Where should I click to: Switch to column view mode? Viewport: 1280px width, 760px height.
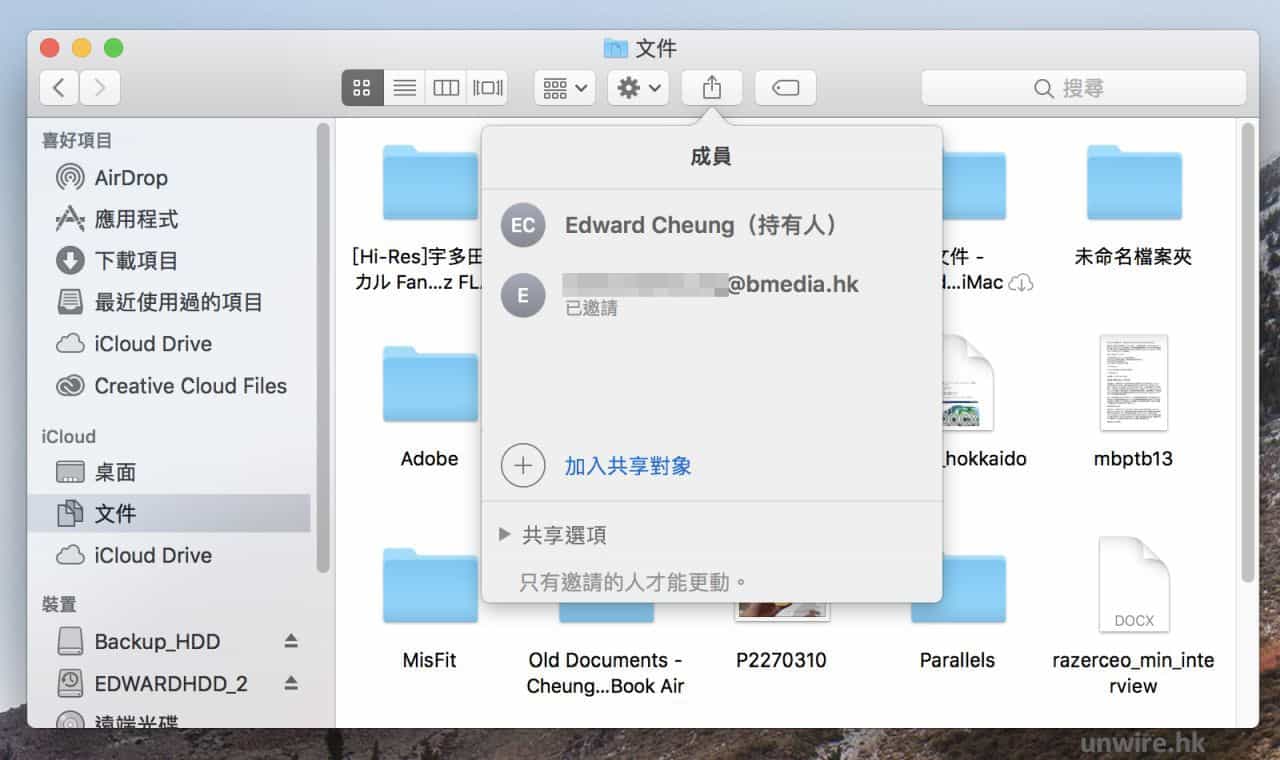coord(446,88)
